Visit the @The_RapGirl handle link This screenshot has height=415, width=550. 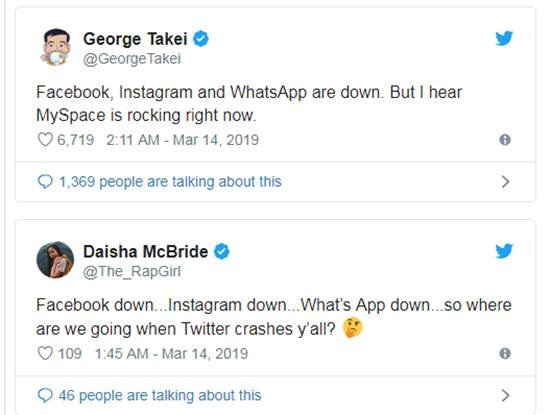coord(132,272)
